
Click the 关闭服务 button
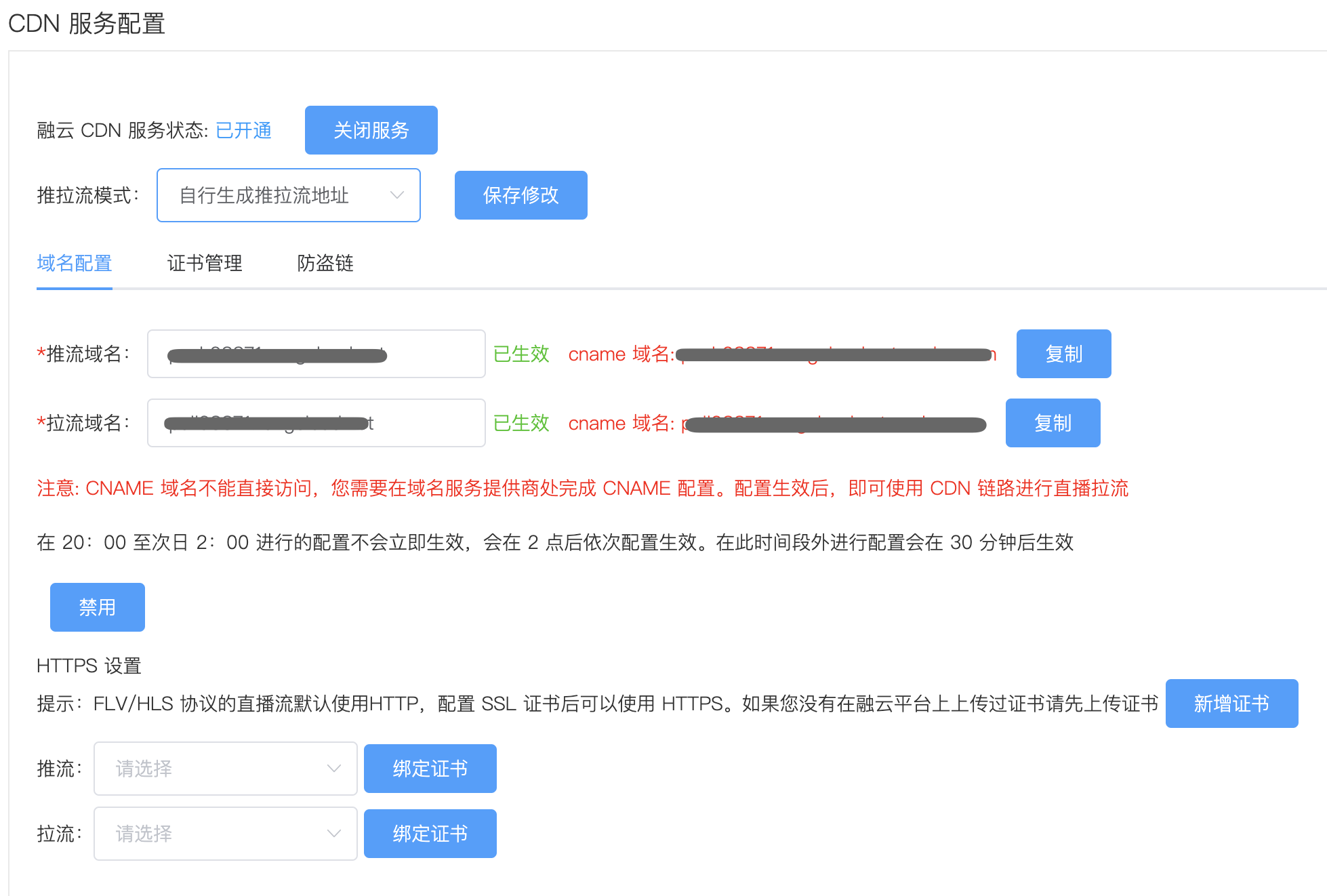tap(371, 130)
